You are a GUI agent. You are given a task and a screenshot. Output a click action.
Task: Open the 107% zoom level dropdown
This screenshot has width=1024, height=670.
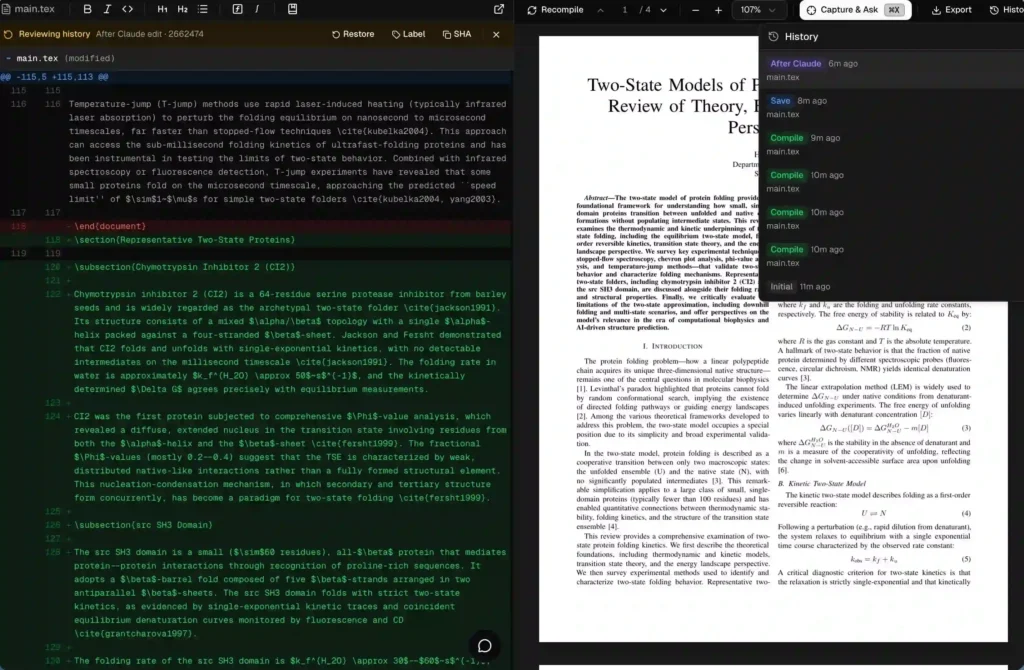757,9
